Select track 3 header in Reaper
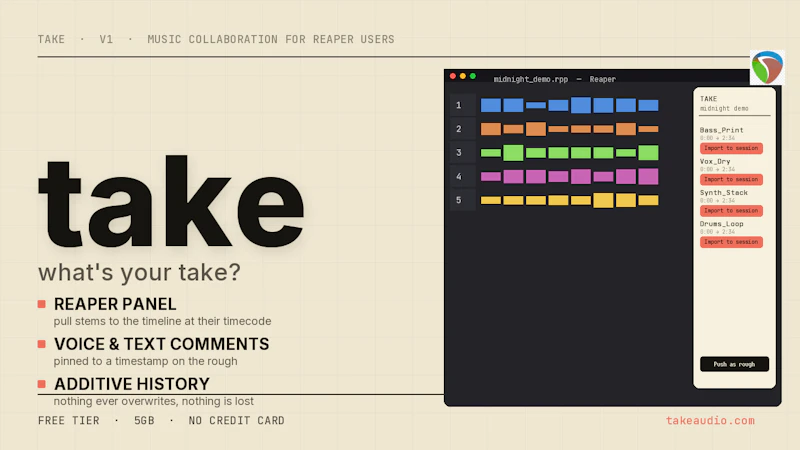Image resolution: width=800 pixels, height=450 pixels. (x=462, y=153)
